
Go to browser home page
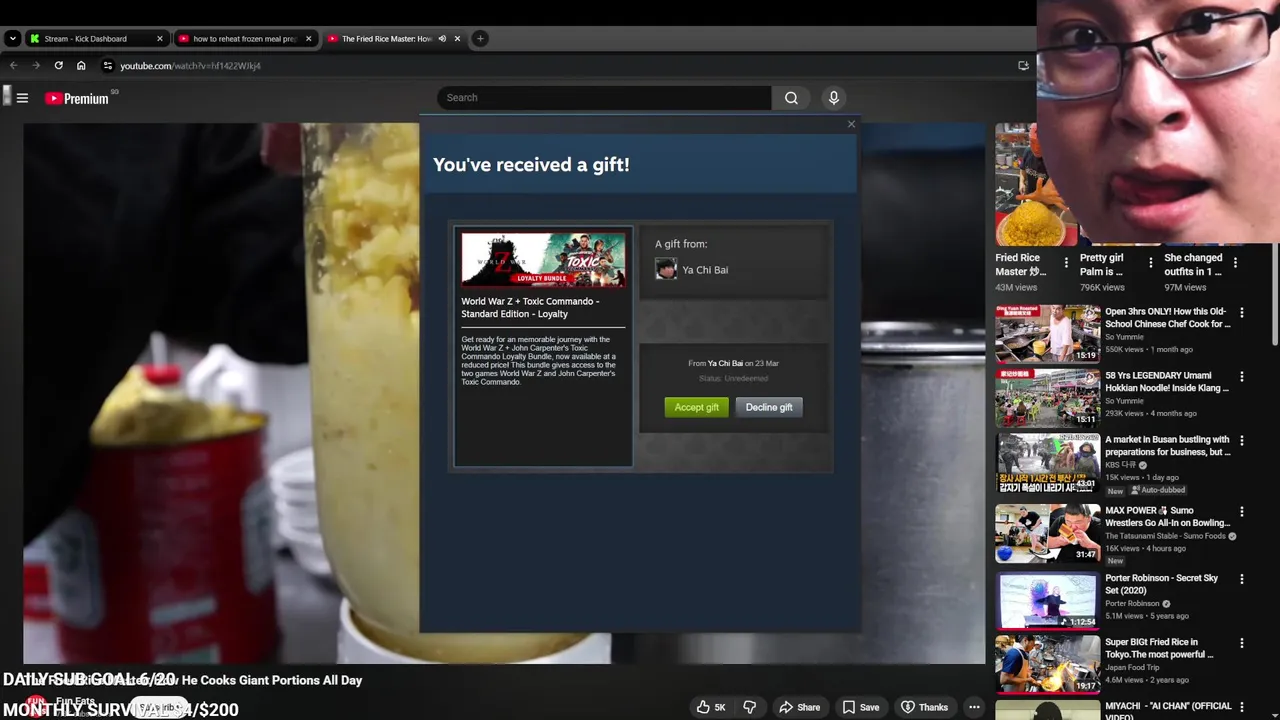(x=81, y=66)
